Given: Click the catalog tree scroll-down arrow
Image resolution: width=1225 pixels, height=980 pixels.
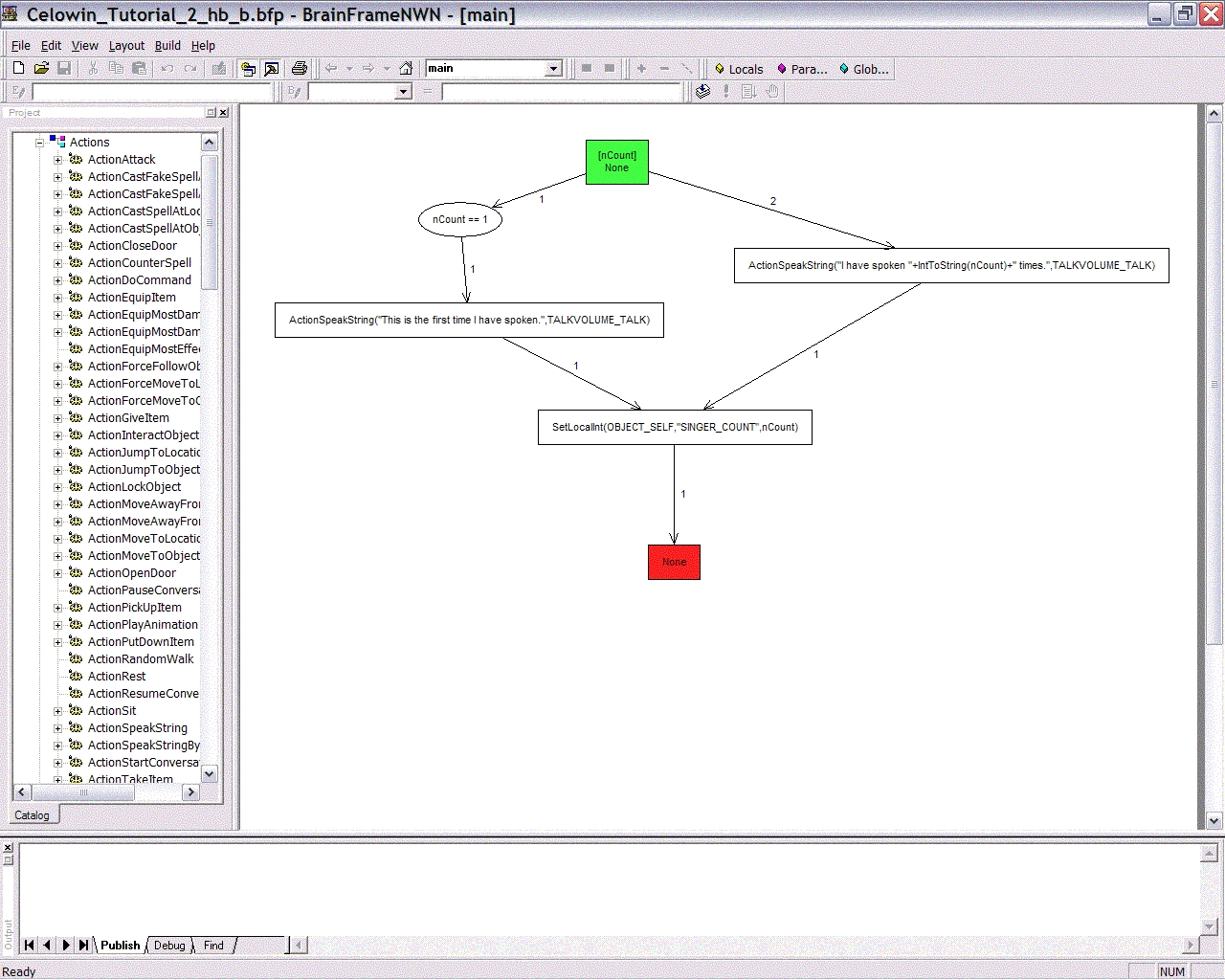Looking at the screenshot, I should point(210,773).
